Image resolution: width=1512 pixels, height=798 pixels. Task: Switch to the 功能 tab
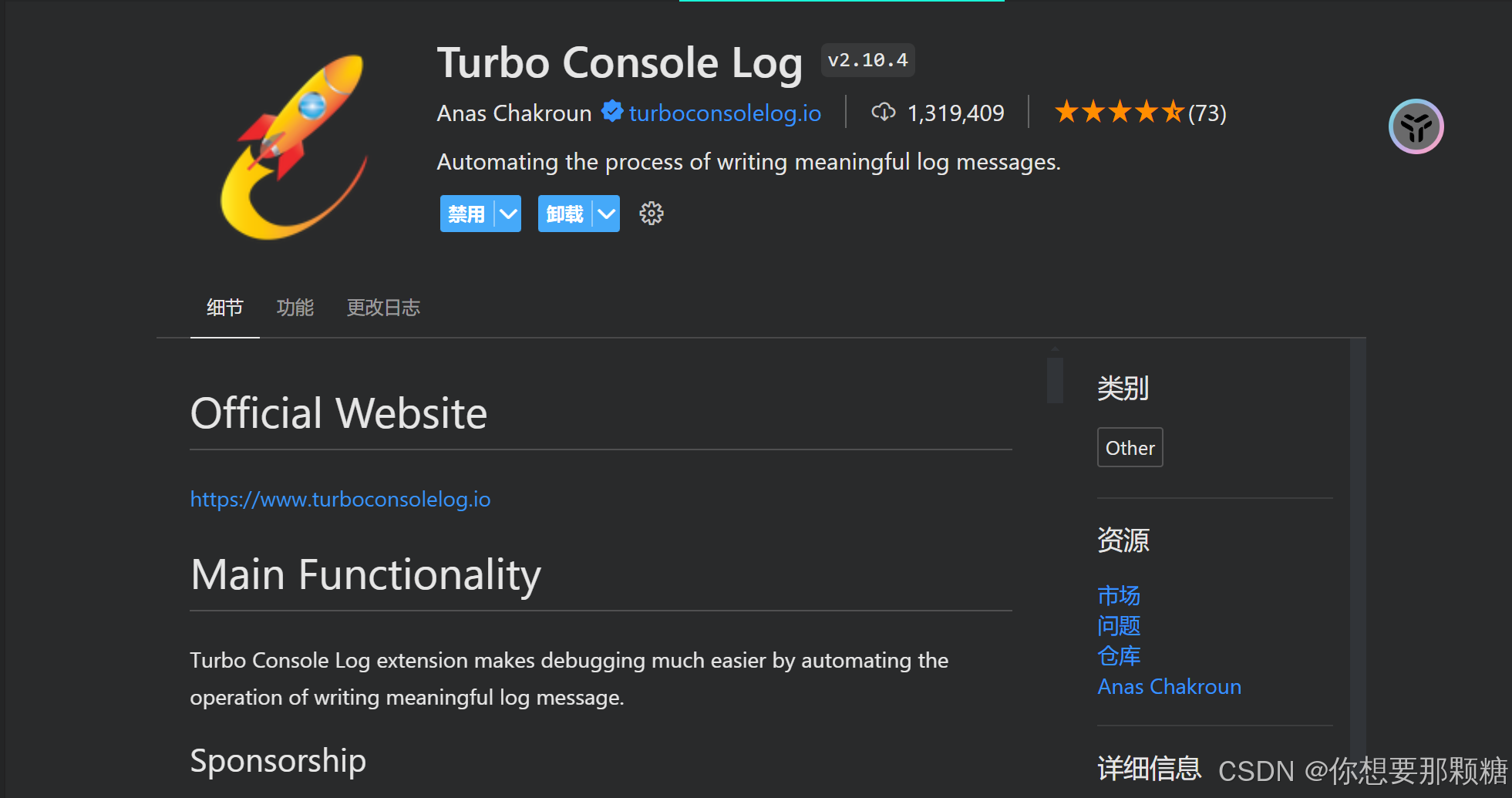pos(295,308)
